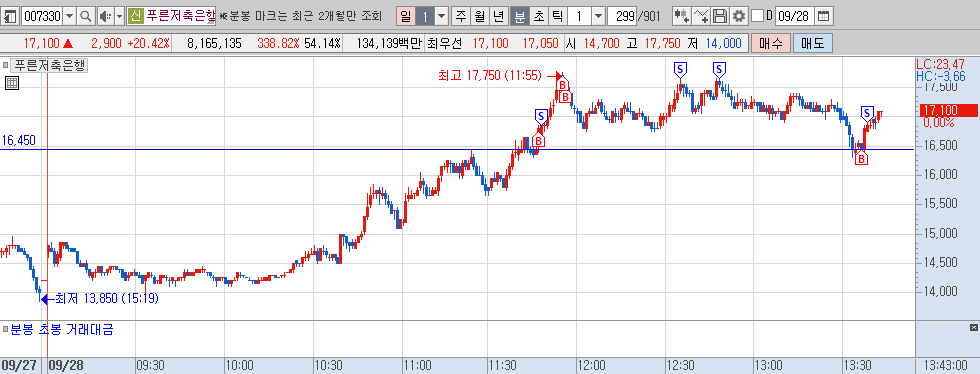Open the calendar date picker icon
The width and height of the screenshot is (980, 374).
tap(824, 16)
